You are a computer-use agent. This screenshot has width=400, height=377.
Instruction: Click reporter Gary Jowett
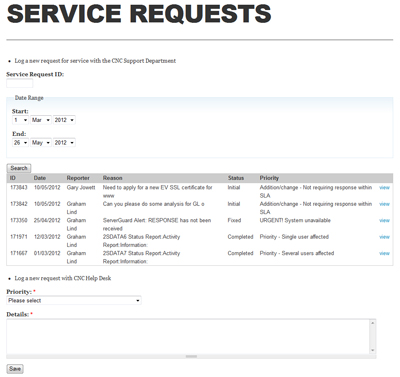81,188
